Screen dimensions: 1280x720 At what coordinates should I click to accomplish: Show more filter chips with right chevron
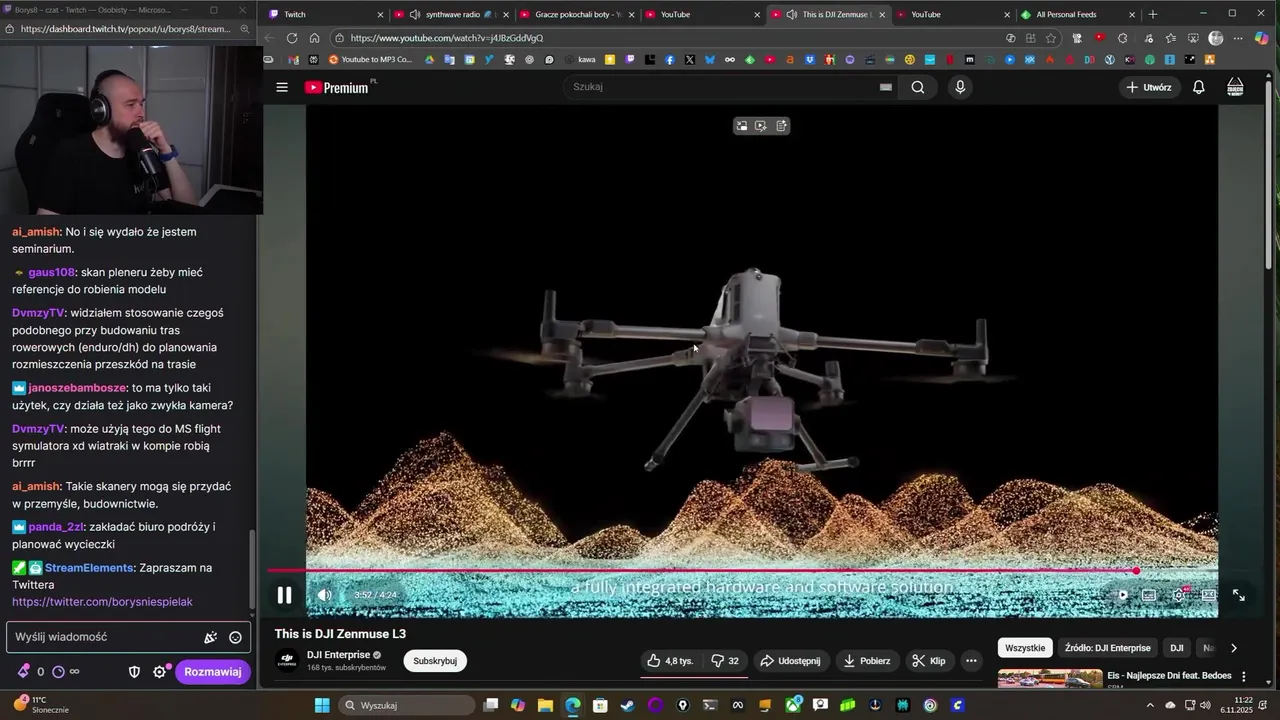click(1233, 648)
